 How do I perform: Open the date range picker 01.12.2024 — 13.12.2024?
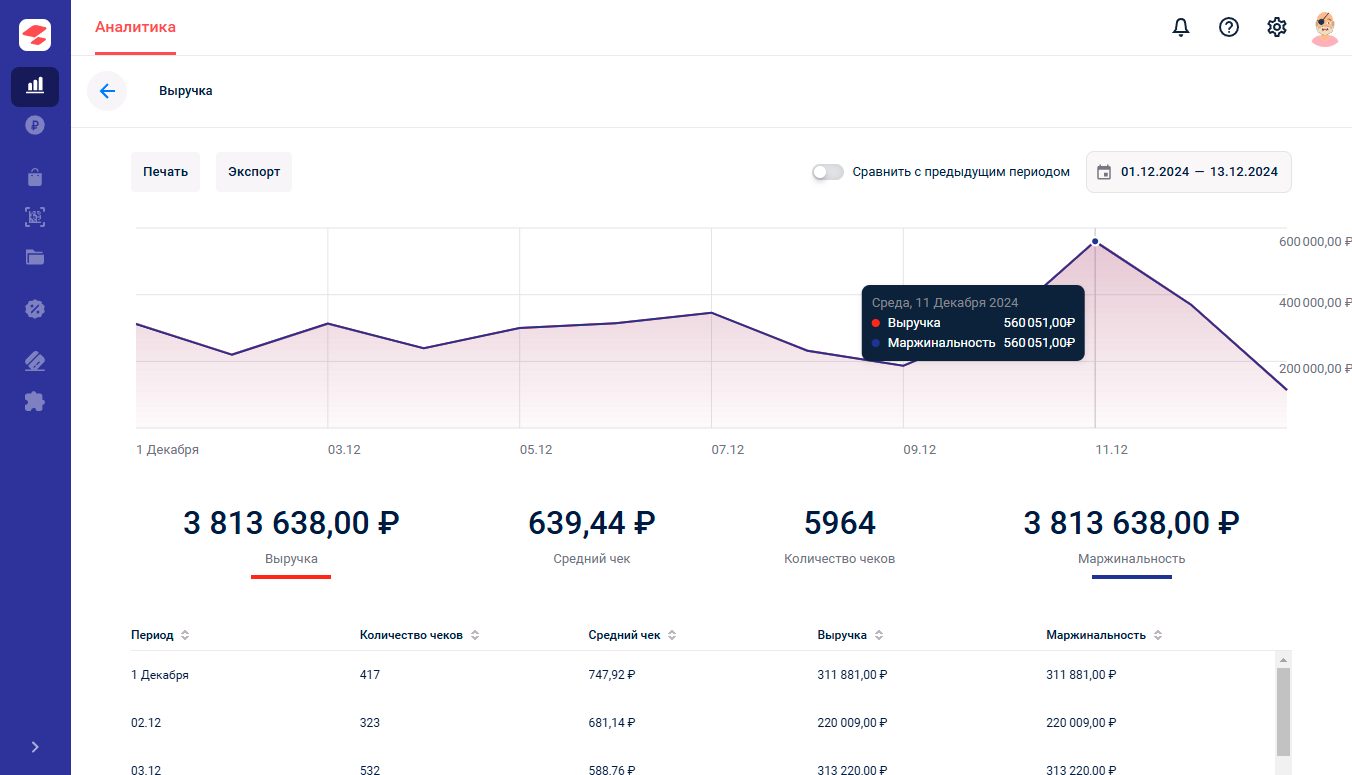pyautogui.click(x=1189, y=172)
